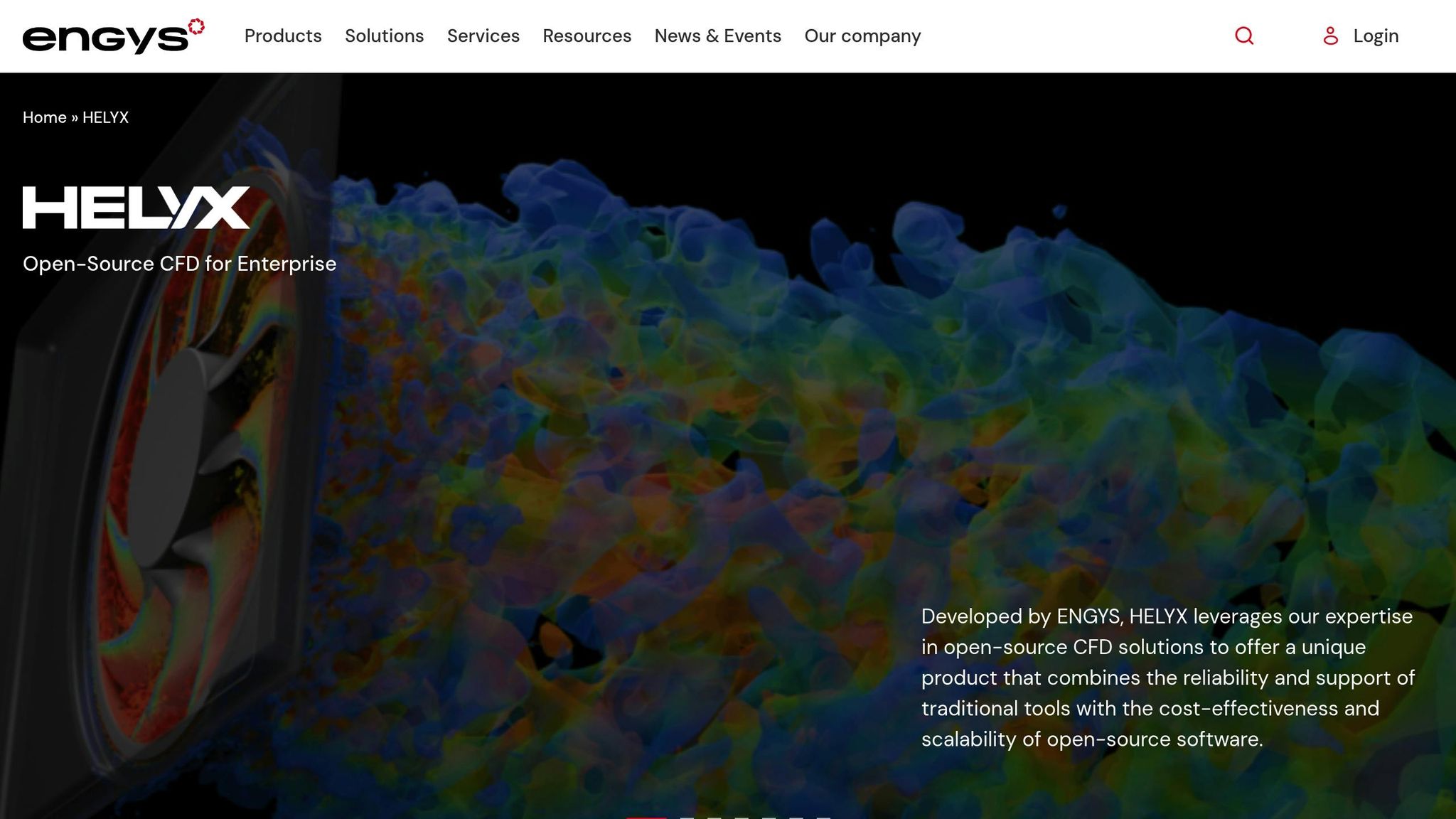This screenshot has width=1456, height=819.
Task: Click the red emblem above the ENGYS logo
Action: 196,26
